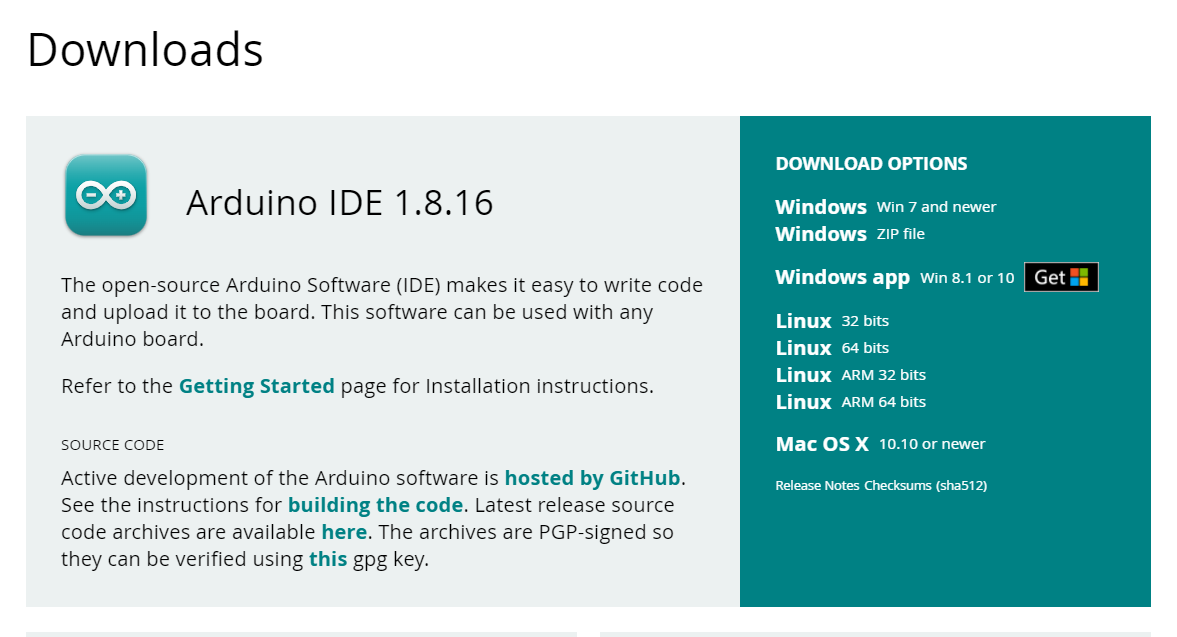
Task: Download the Windows ZIP file
Action: (850, 234)
